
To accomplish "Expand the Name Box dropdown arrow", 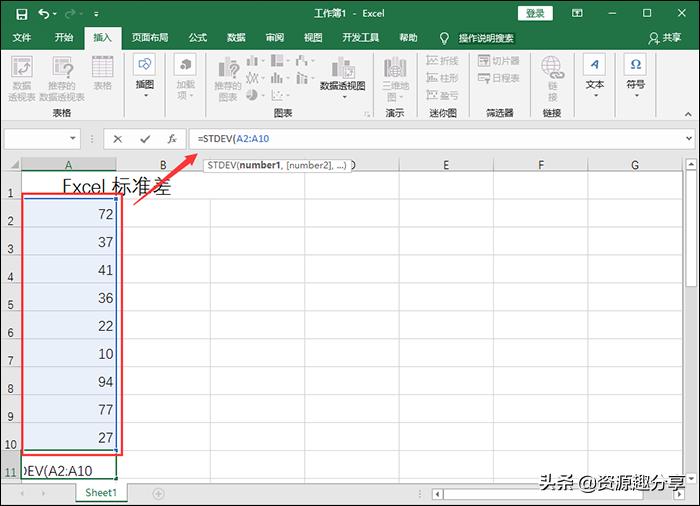I will [74, 139].
